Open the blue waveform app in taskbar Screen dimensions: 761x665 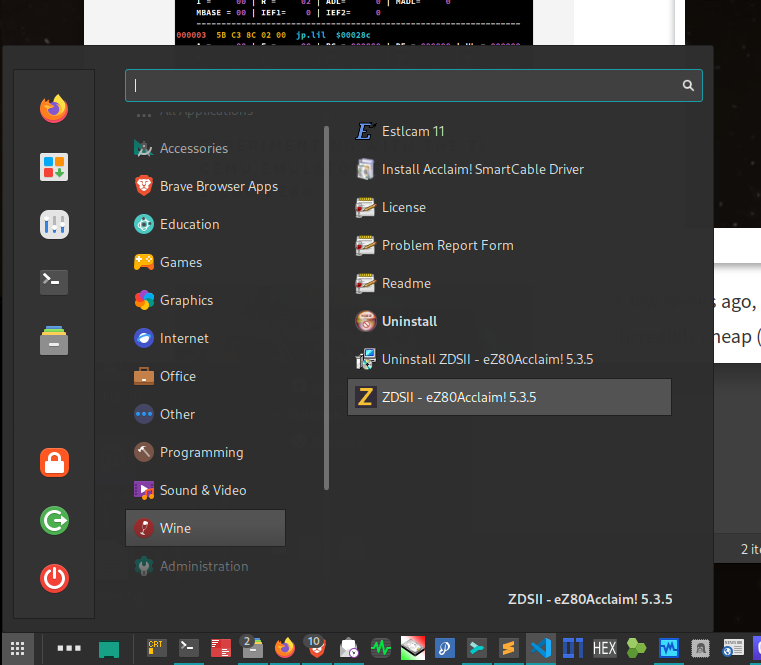tap(669, 648)
